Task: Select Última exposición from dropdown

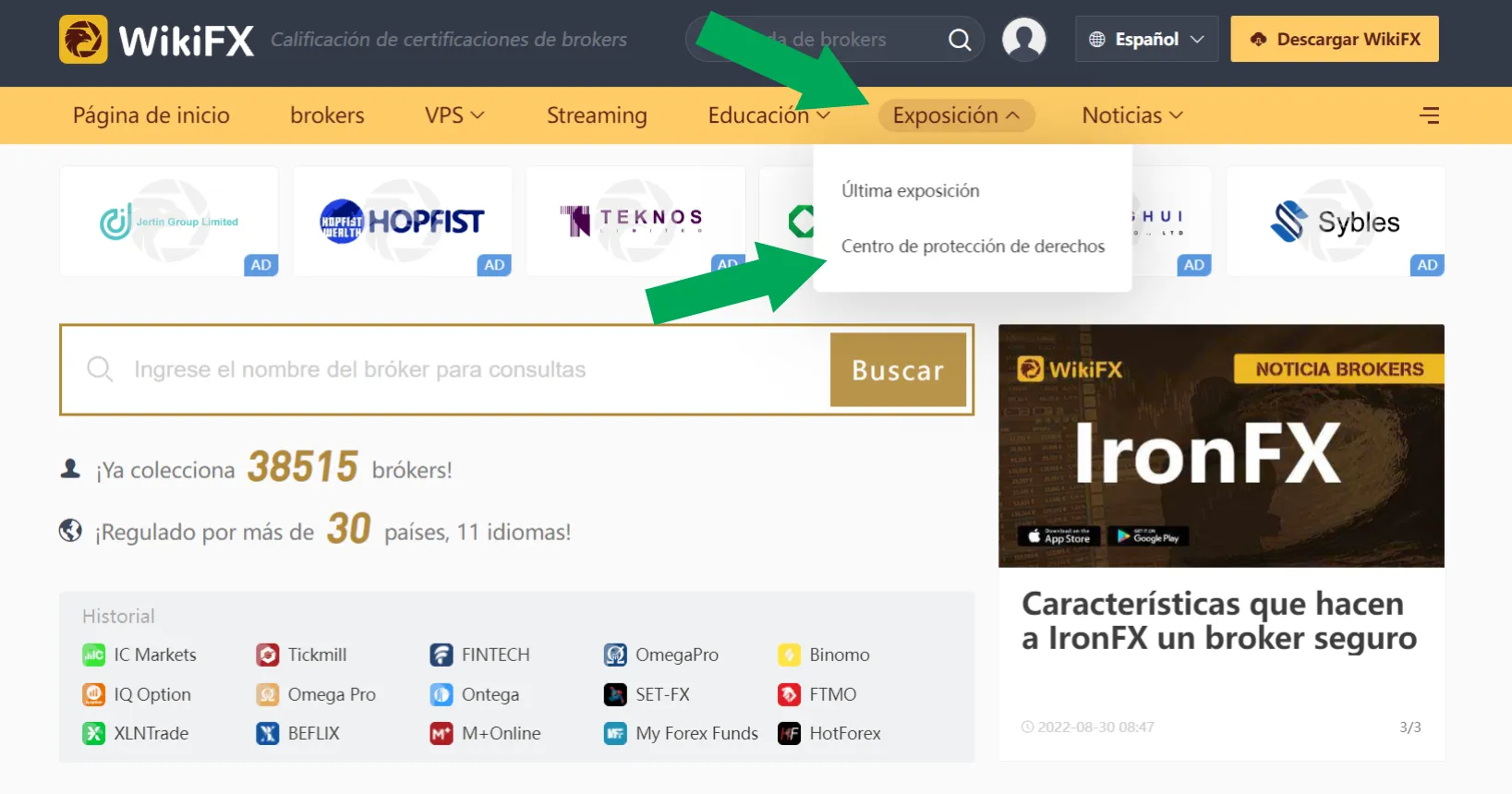Action: [x=911, y=191]
